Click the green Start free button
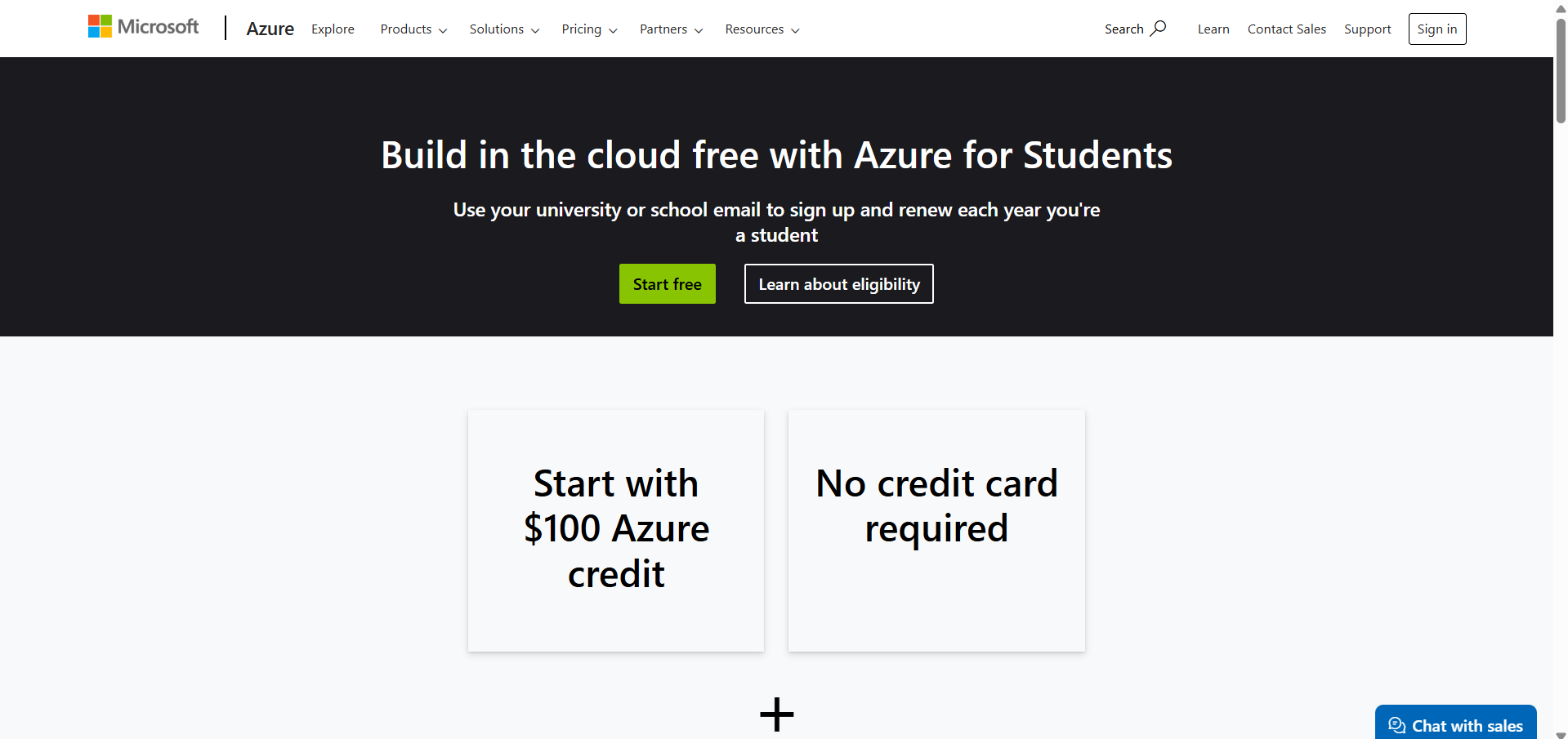 coord(667,284)
